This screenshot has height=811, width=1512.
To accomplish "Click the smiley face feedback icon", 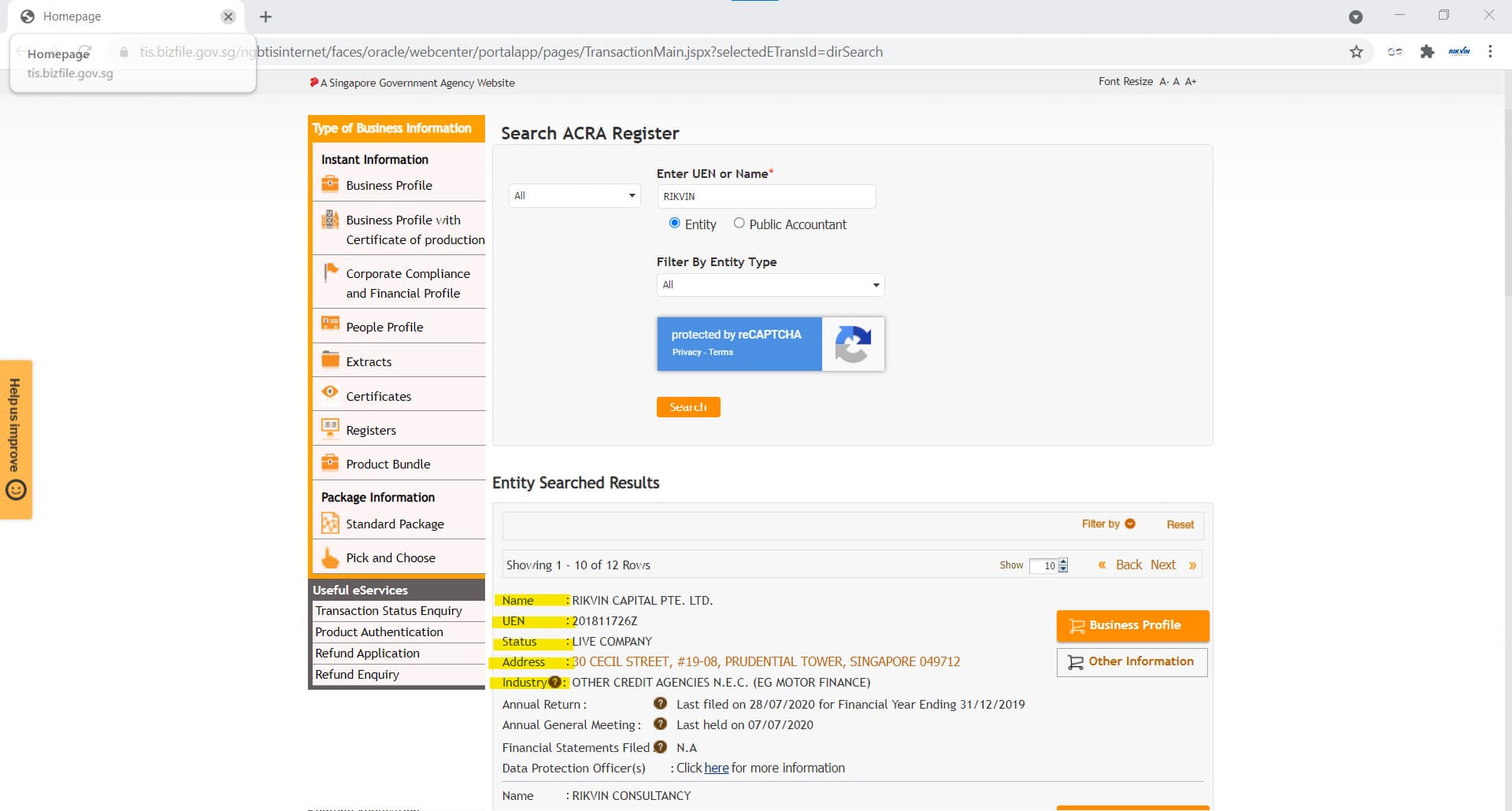I will click(x=16, y=490).
